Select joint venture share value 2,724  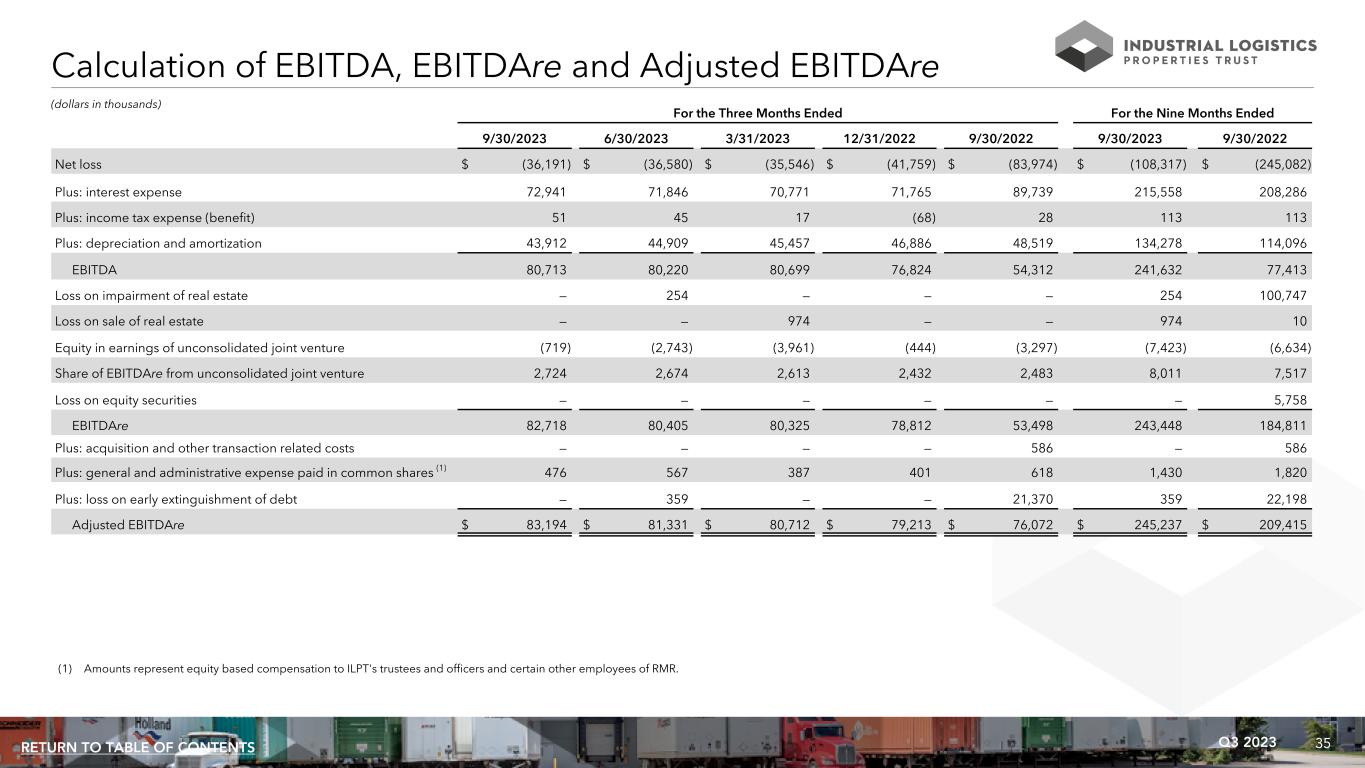[x=552, y=373]
